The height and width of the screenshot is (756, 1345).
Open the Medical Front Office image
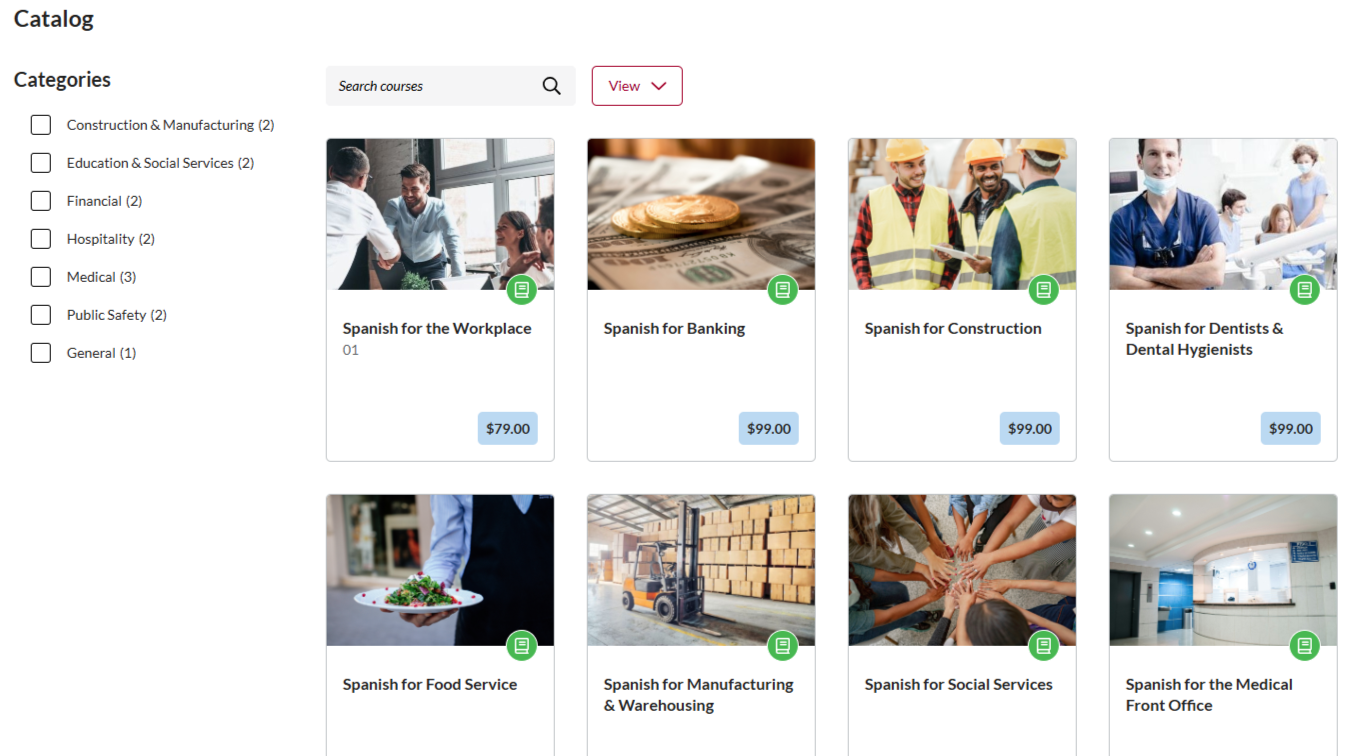[1223, 570]
